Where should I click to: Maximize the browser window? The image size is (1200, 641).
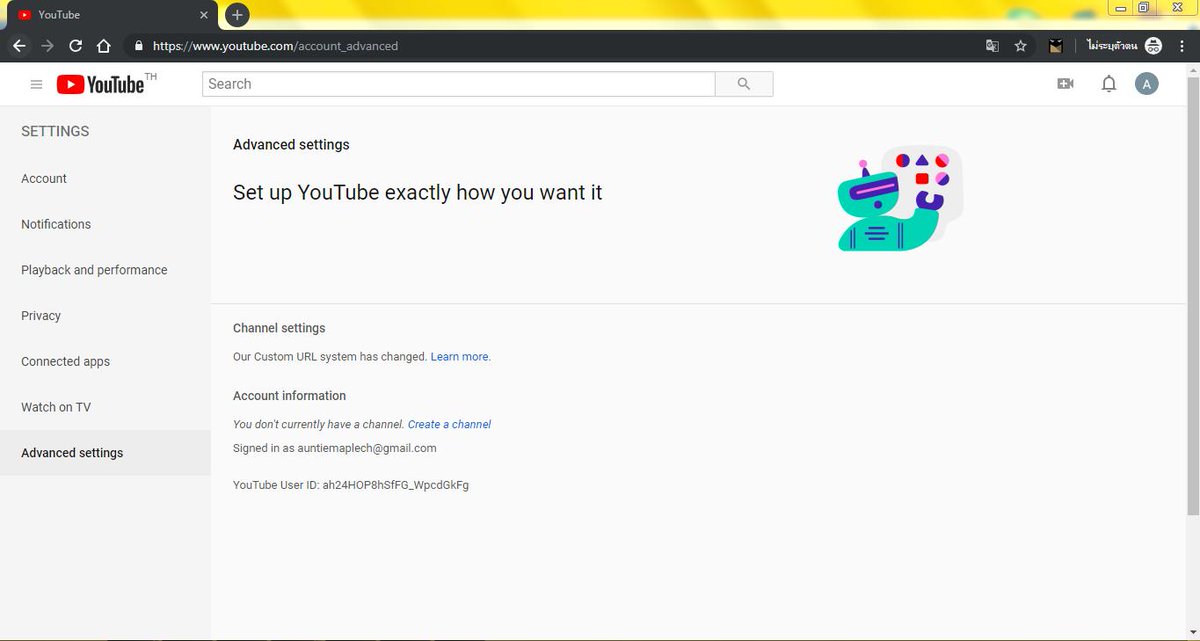point(1144,8)
